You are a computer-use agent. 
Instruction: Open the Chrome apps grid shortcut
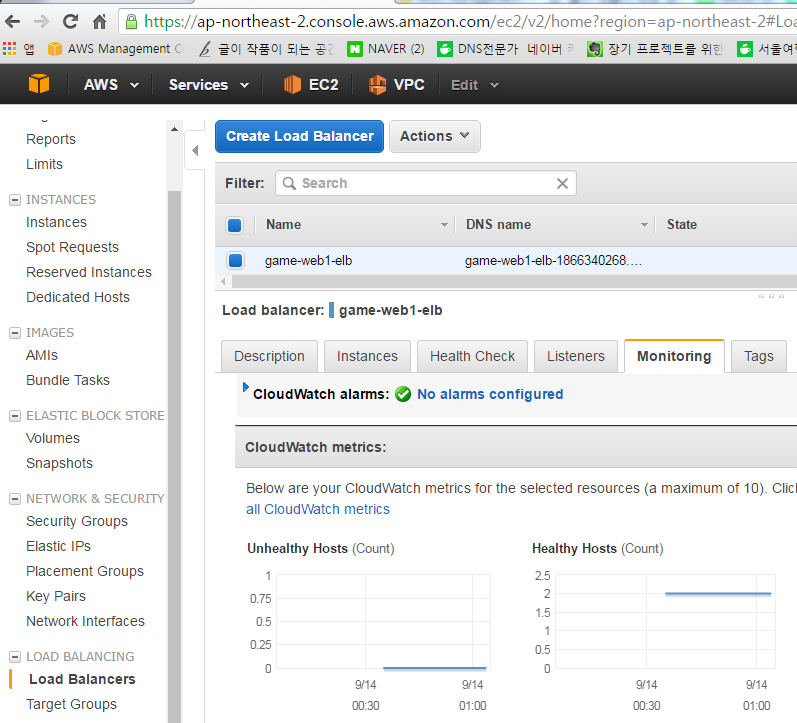(10, 49)
